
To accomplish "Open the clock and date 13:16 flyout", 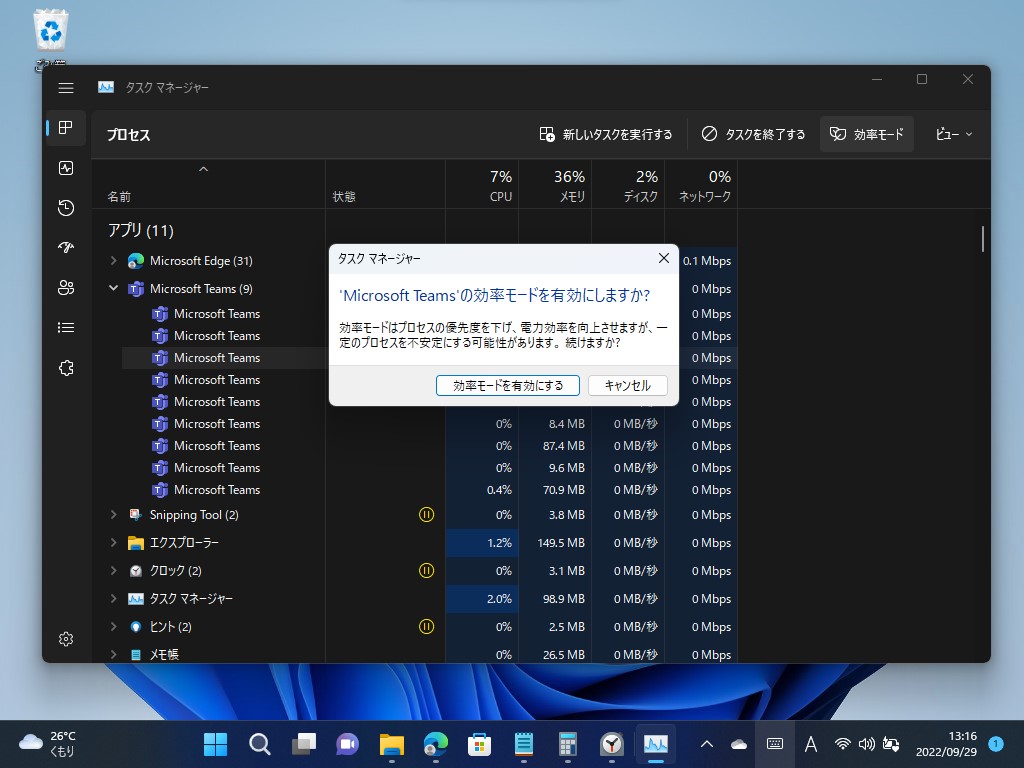I will (x=946, y=744).
